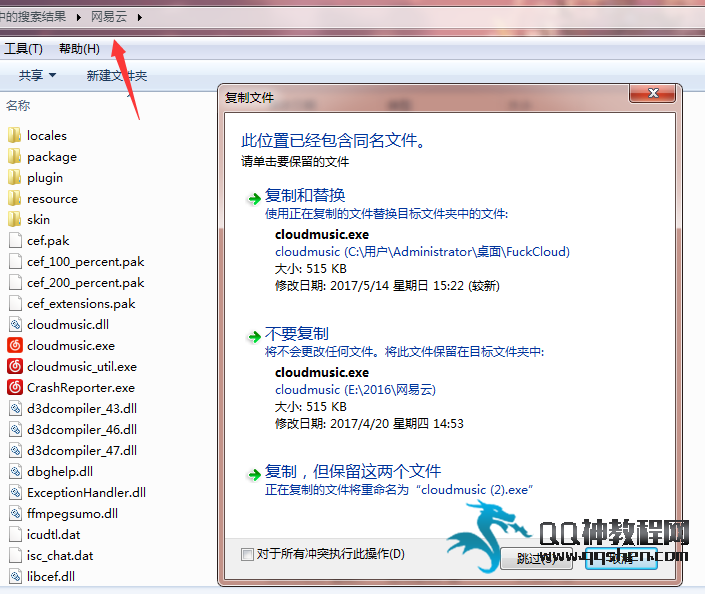Enable 对于所有冲突执行此操作 checkbox
Viewport: 705px width, 594px height.
coord(247,554)
